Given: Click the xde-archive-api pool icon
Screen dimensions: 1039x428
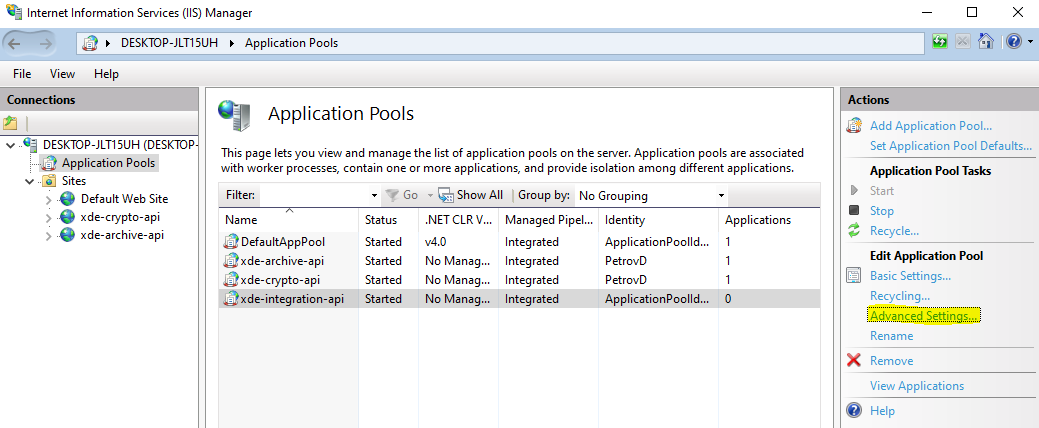Looking at the screenshot, I should [231, 261].
